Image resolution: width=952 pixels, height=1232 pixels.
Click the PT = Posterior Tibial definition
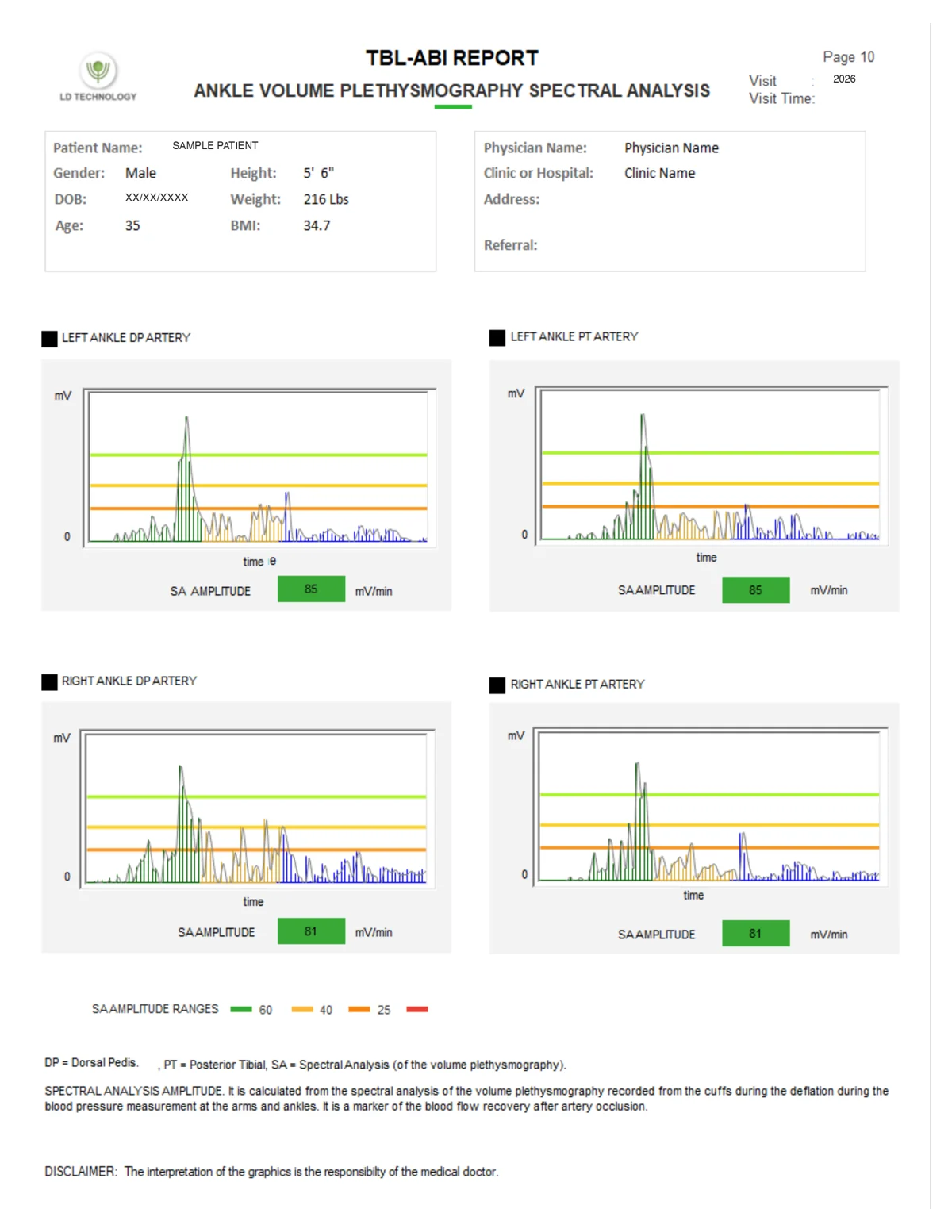[215, 1065]
